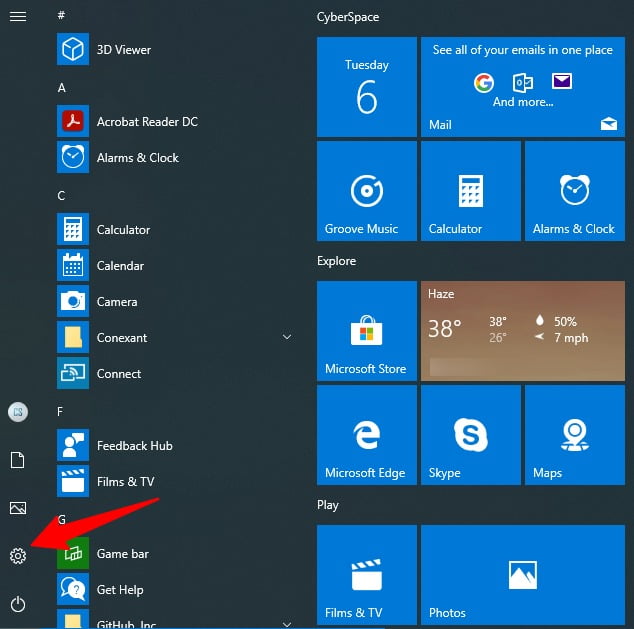Image resolution: width=634 pixels, height=629 pixels.
Task: Expand the Conexant folder chevron
Action: [x=287, y=337]
